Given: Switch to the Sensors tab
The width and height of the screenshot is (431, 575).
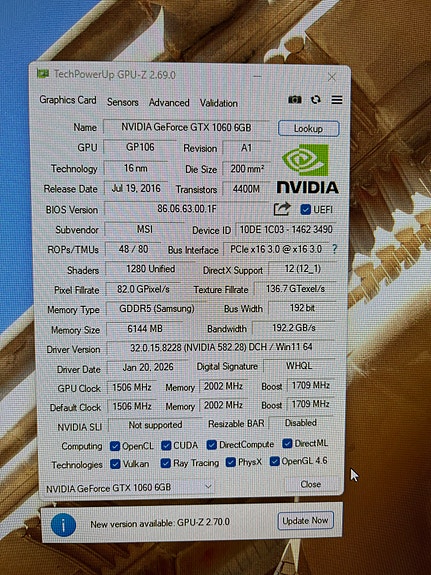Looking at the screenshot, I should pyautogui.click(x=123, y=102).
